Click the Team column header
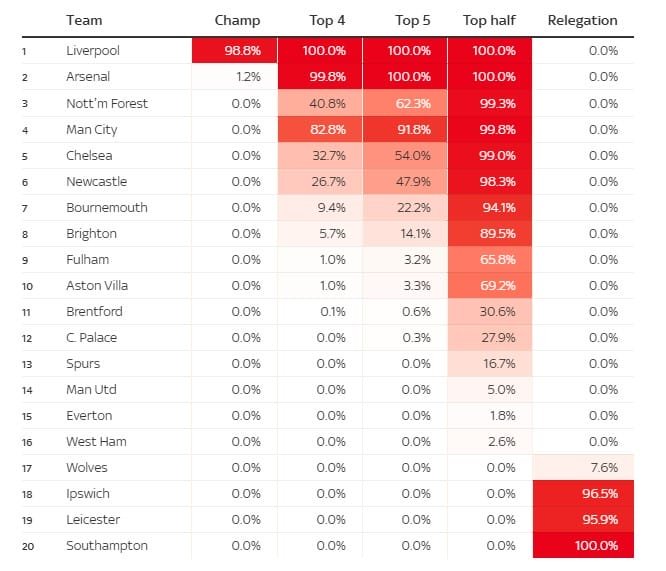The width and height of the screenshot is (666, 571). tap(84, 20)
